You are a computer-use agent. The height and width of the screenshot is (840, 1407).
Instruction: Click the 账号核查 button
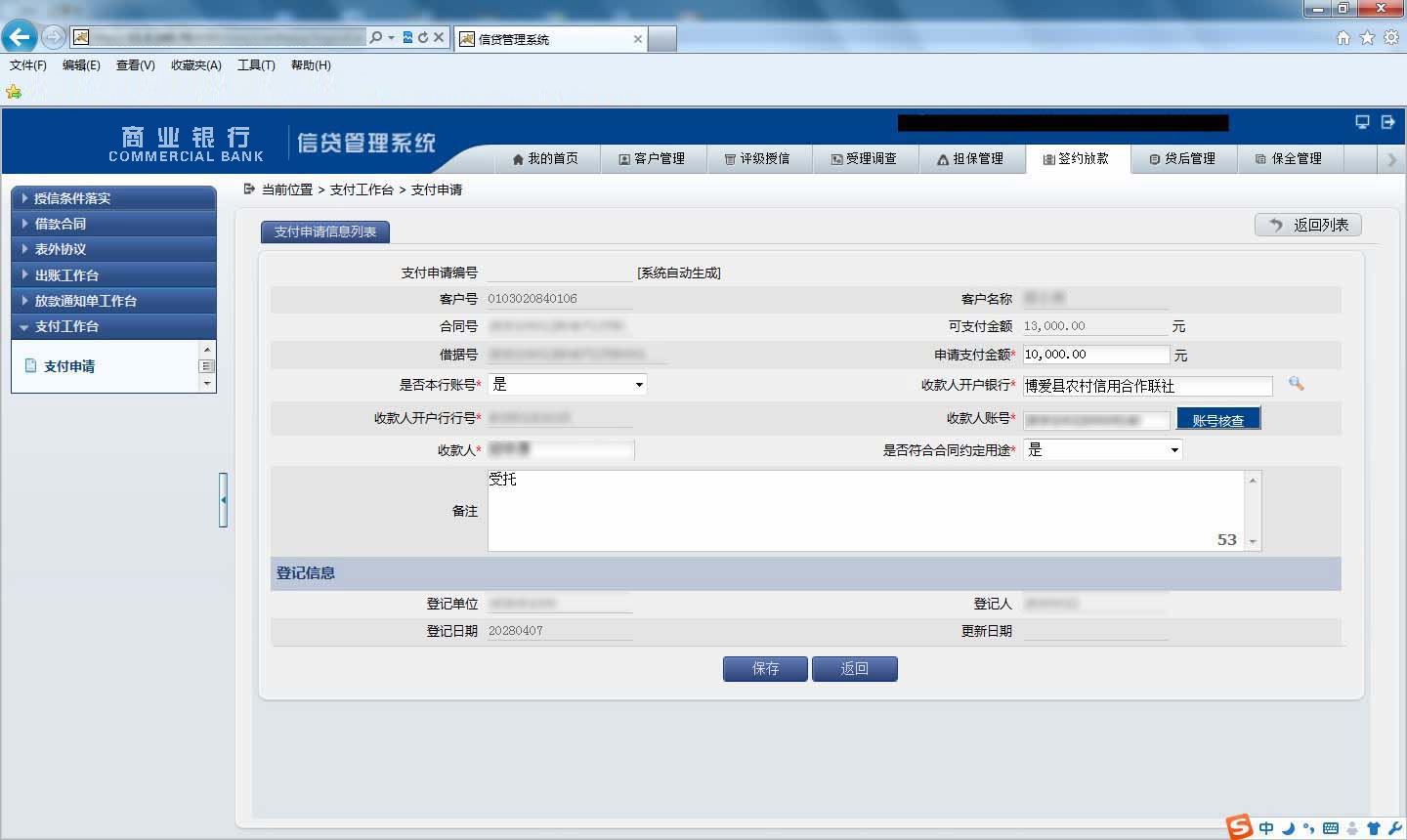(x=1218, y=419)
